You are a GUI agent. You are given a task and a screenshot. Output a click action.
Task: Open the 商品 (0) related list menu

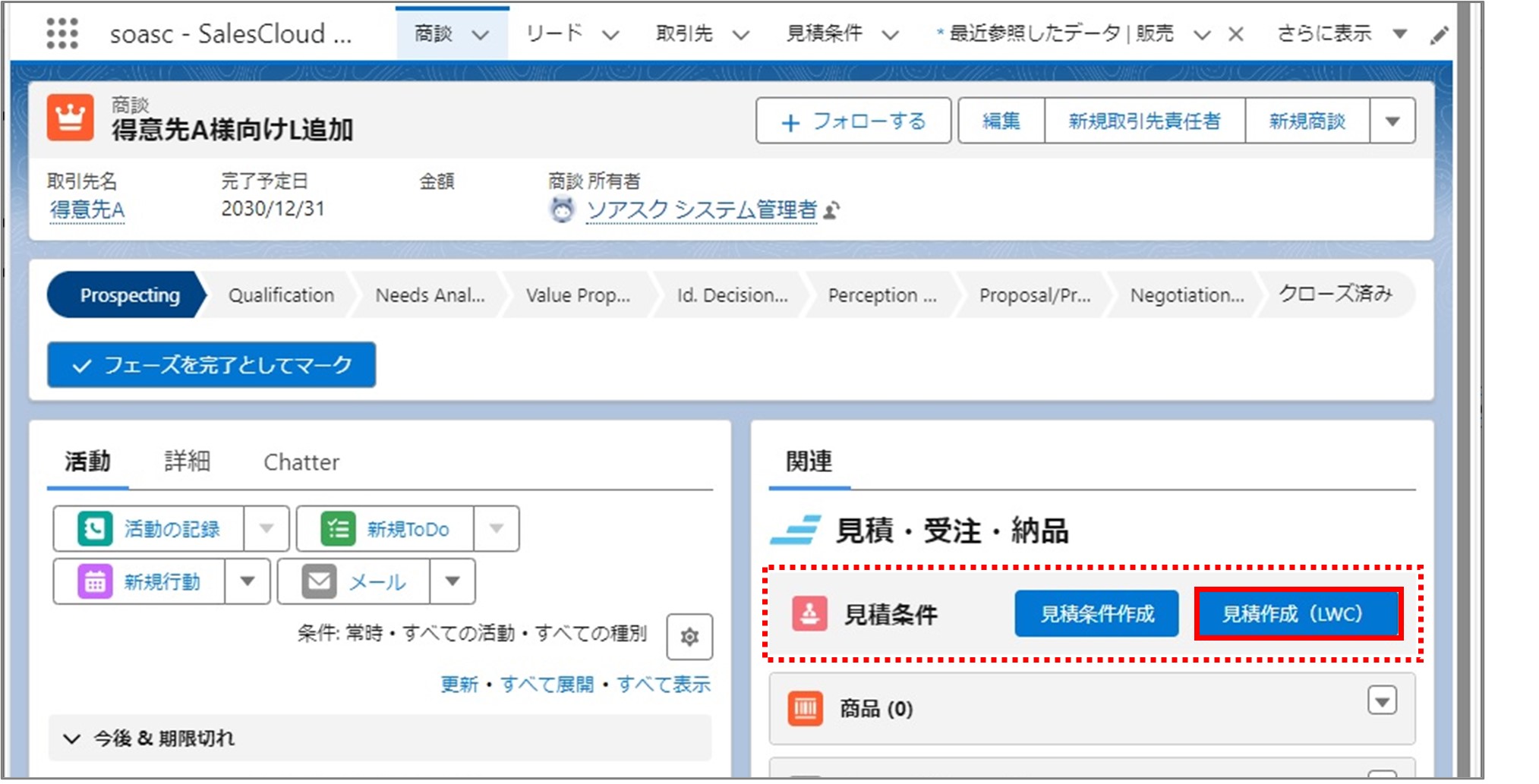click(x=1382, y=701)
